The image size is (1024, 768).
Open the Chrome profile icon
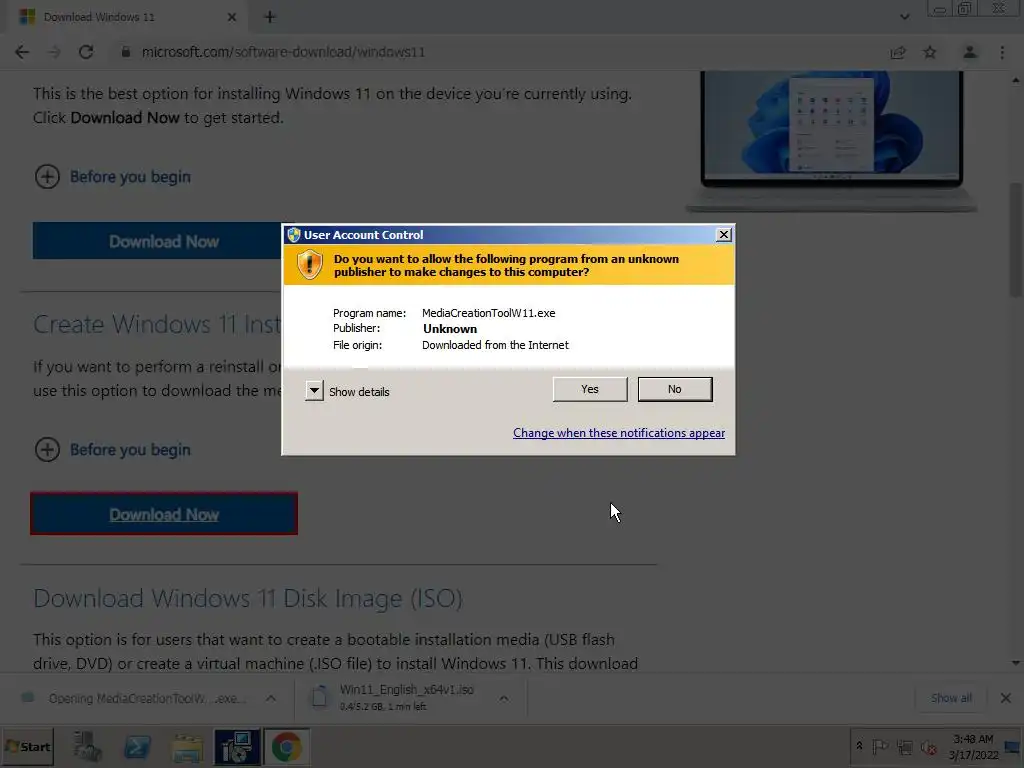pos(970,52)
